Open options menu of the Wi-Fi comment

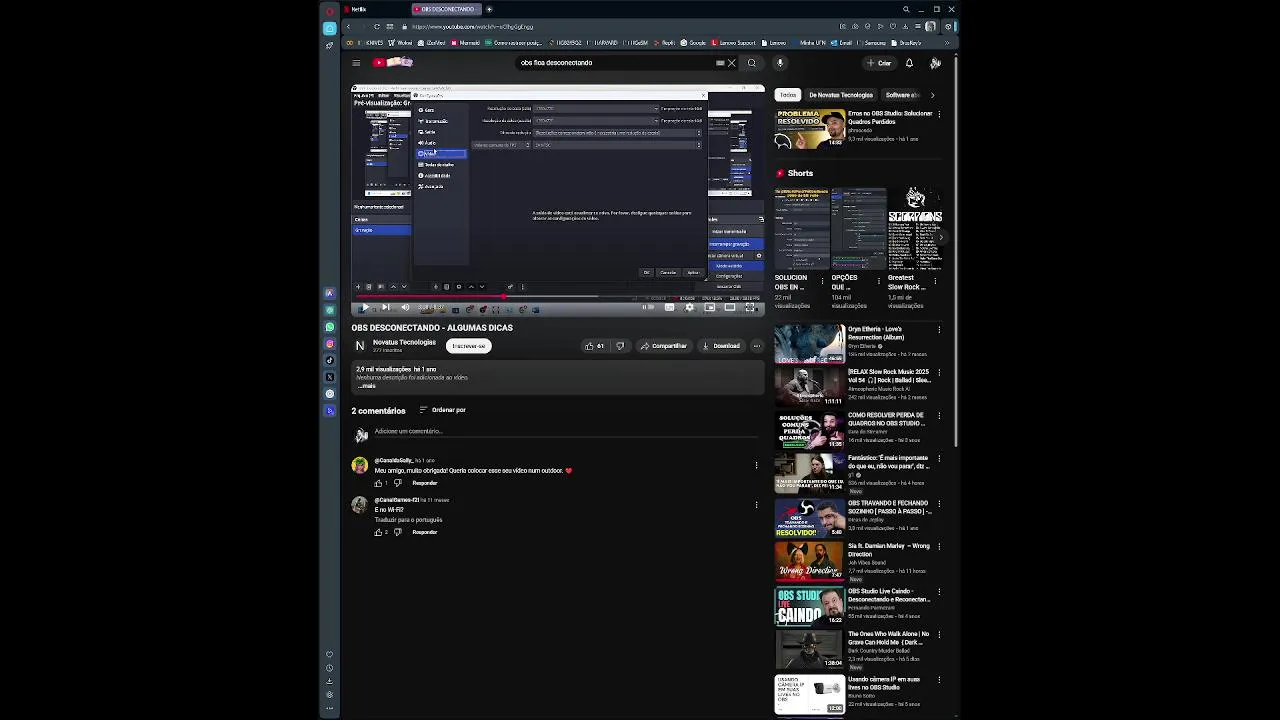tap(756, 505)
